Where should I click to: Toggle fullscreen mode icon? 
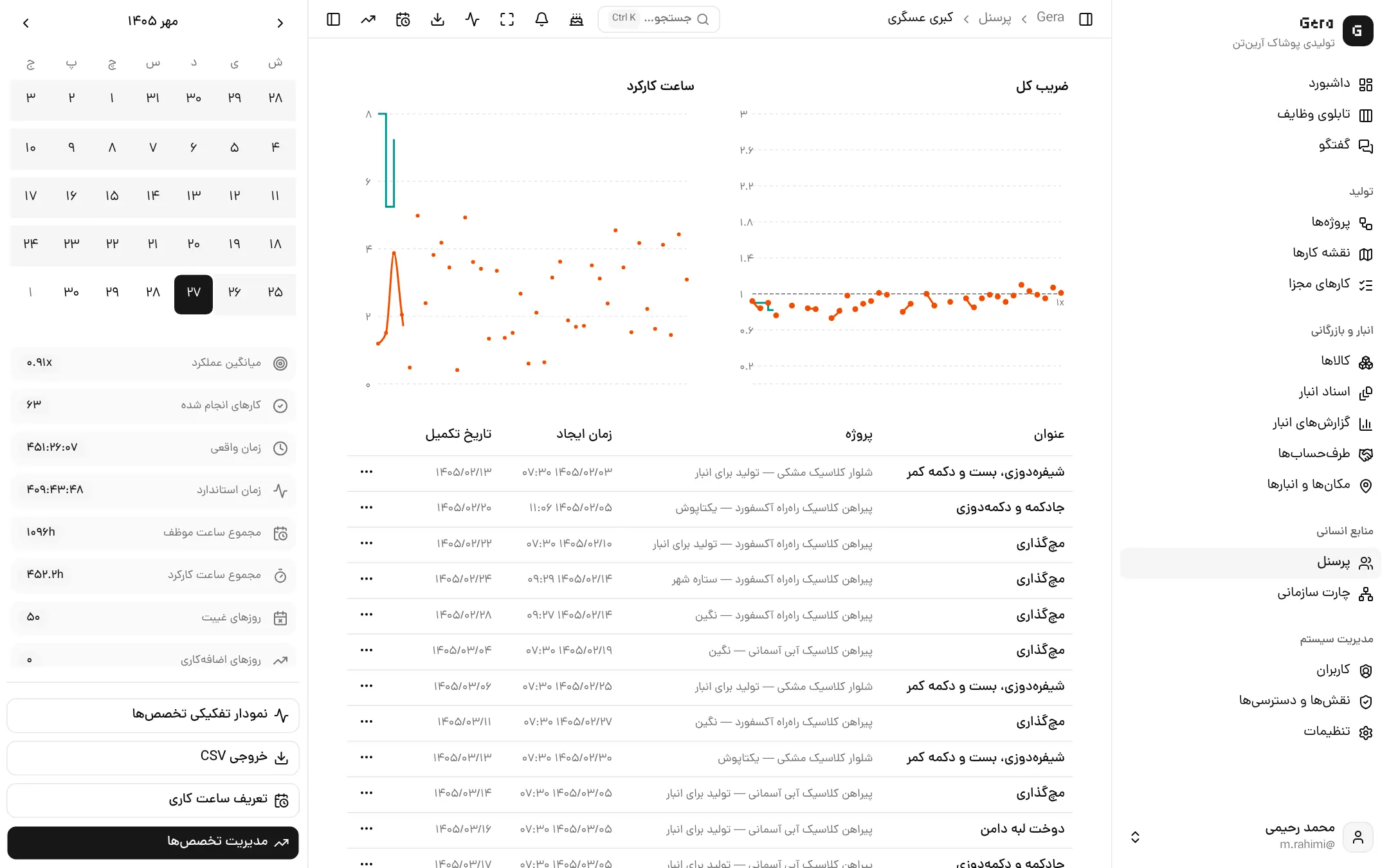pyautogui.click(x=507, y=19)
